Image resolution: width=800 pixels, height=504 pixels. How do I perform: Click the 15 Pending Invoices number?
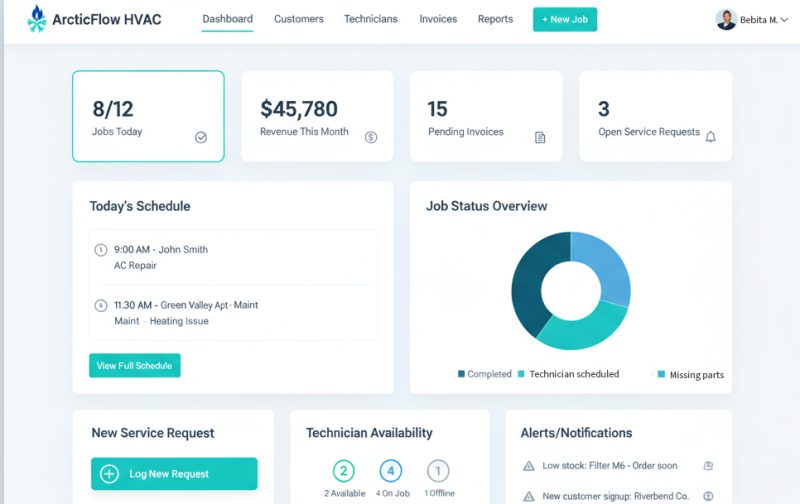pos(437,109)
